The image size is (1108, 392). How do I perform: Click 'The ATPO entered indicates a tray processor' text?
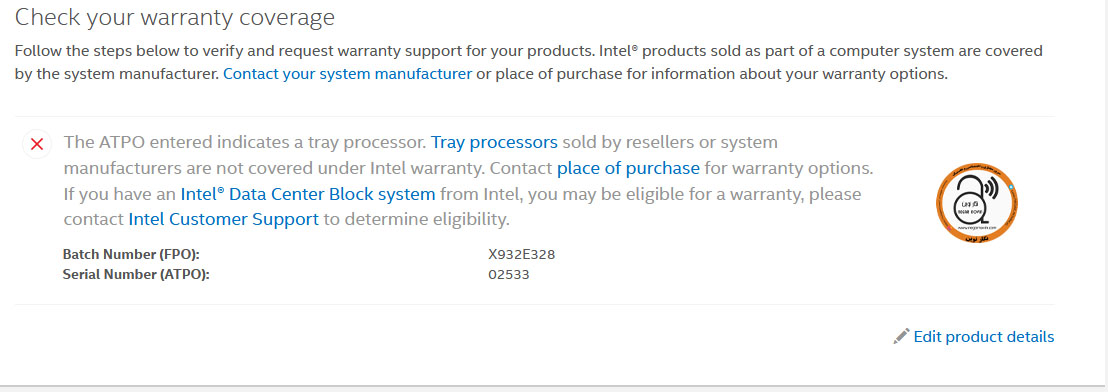245,142
